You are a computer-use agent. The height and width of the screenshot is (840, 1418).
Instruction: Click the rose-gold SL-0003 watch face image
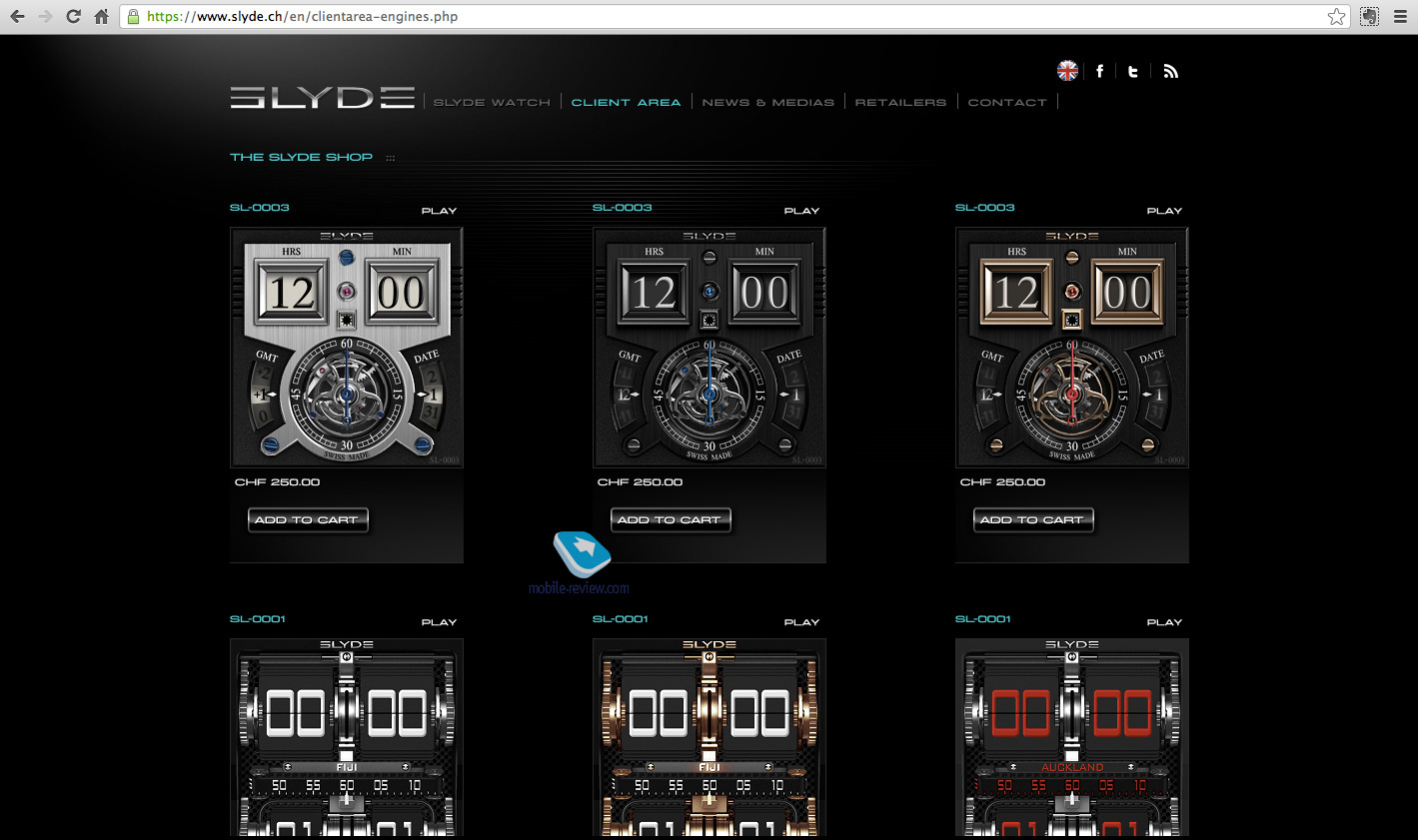point(1072,347)
